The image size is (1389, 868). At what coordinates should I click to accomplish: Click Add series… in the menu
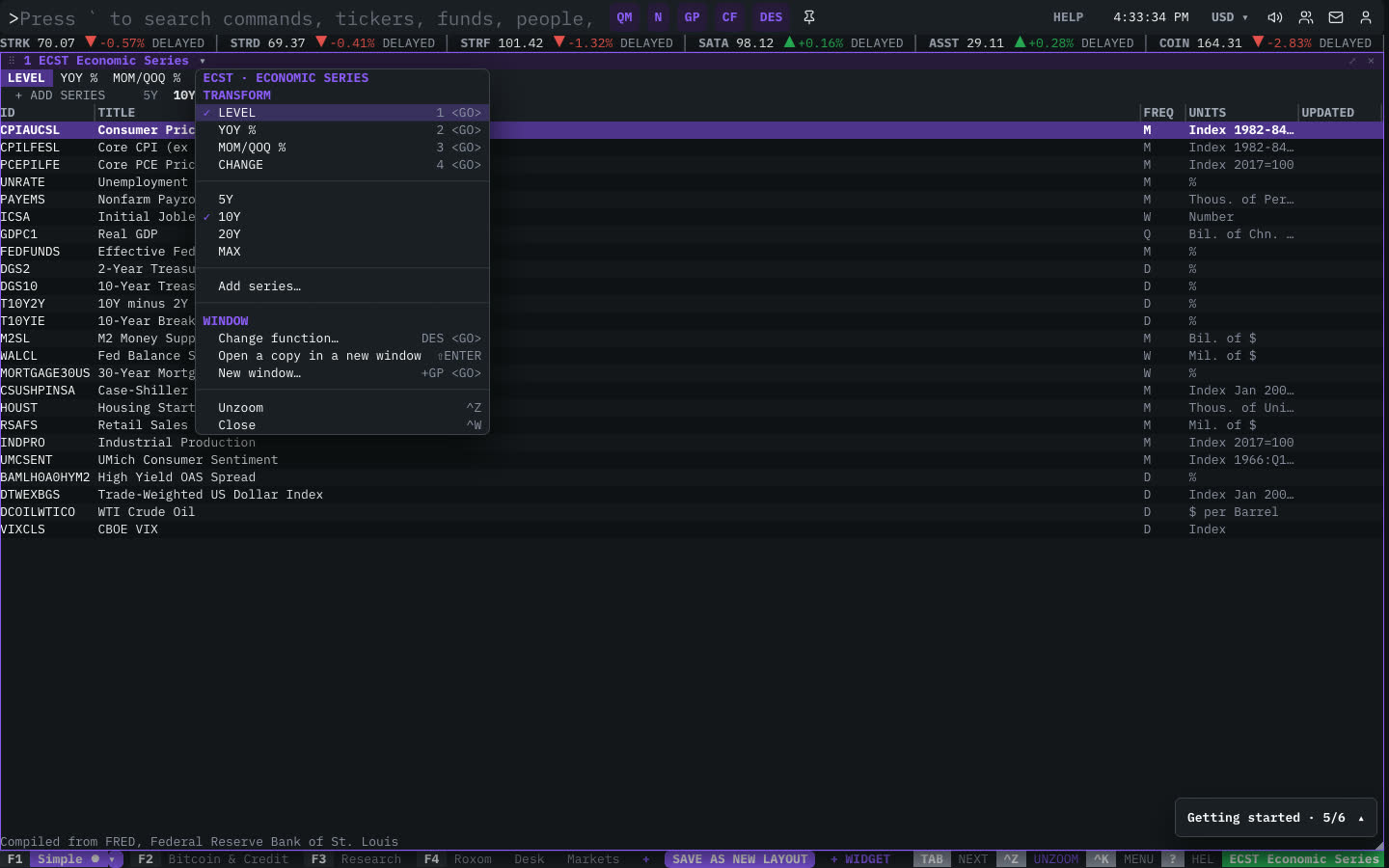click(342, 286)
